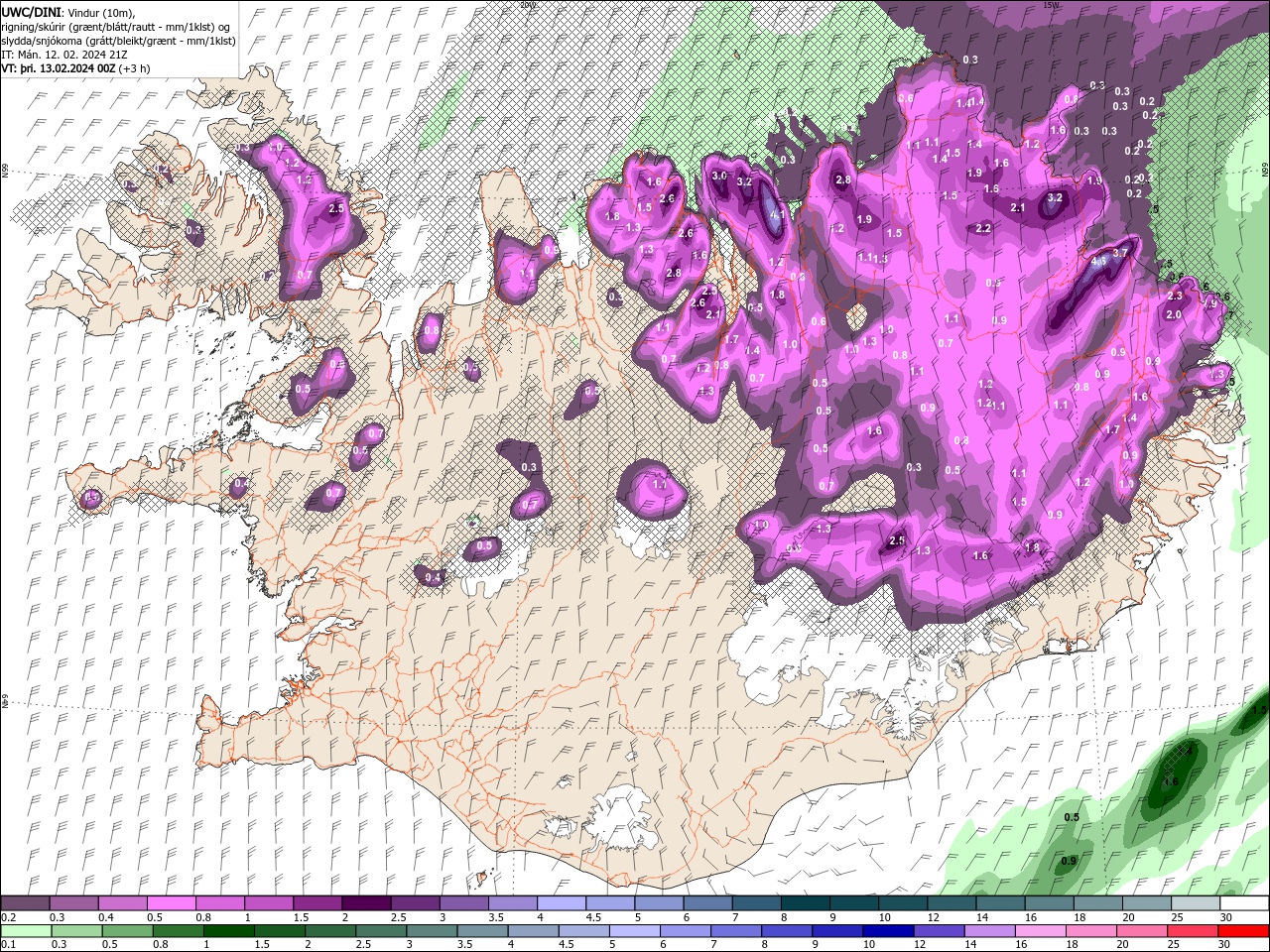
Task: Click the 2.0 snowfall value near the east coast
Action: [x=1174, y=314]
